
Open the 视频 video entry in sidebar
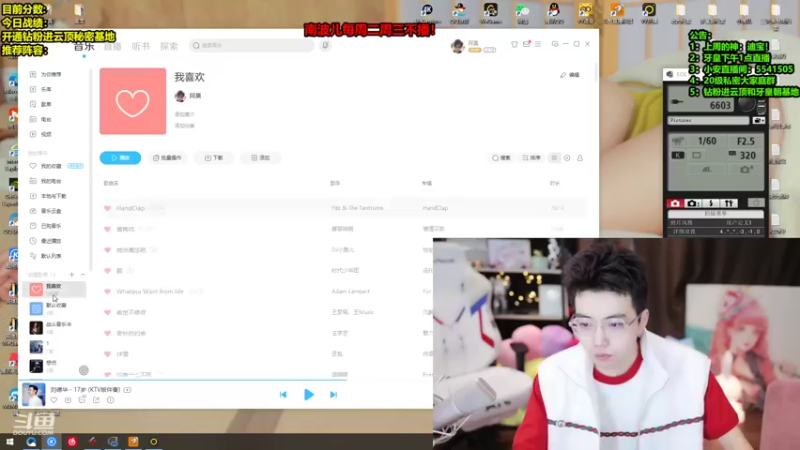point(42,134)
